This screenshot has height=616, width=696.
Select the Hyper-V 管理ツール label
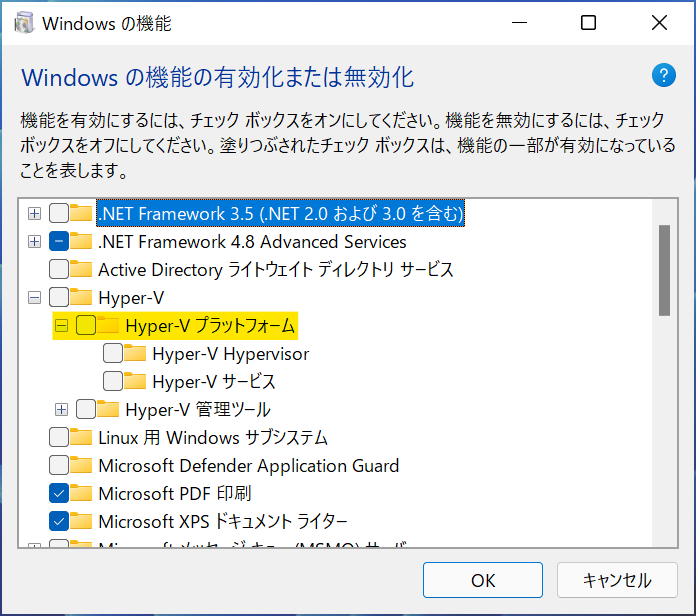198,410
